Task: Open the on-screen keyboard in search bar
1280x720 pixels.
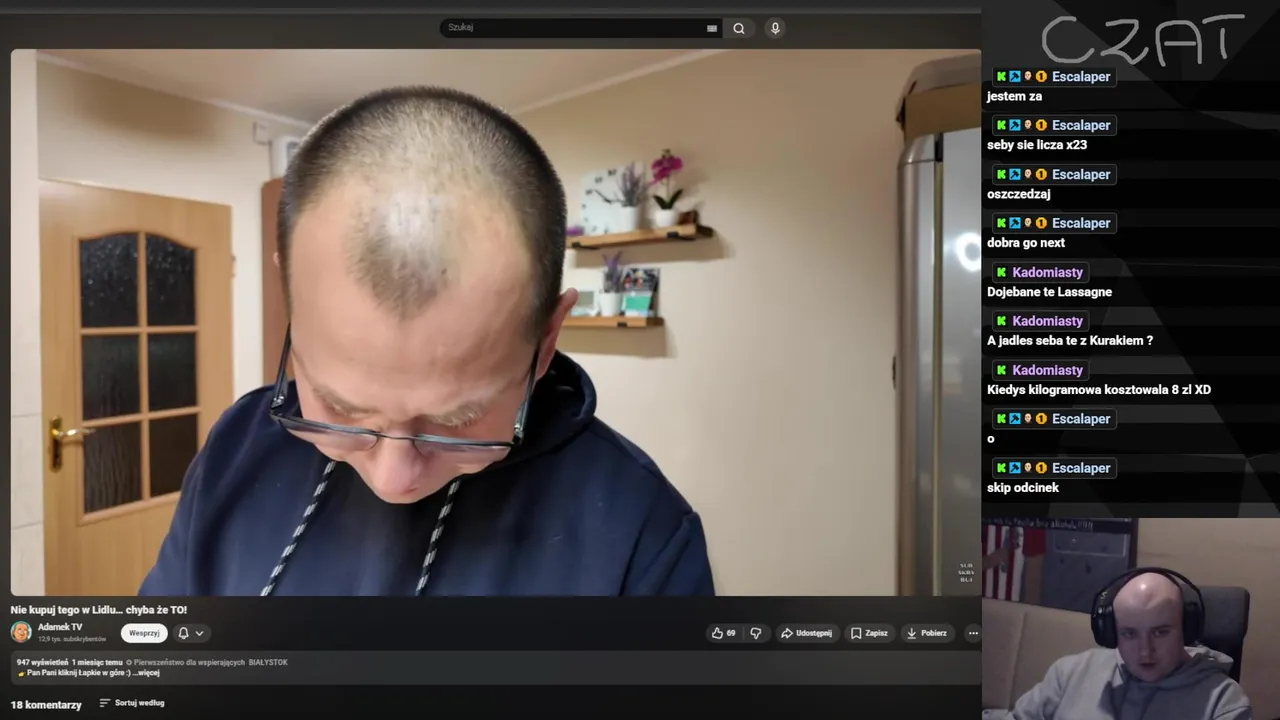Action: [712, 28]
